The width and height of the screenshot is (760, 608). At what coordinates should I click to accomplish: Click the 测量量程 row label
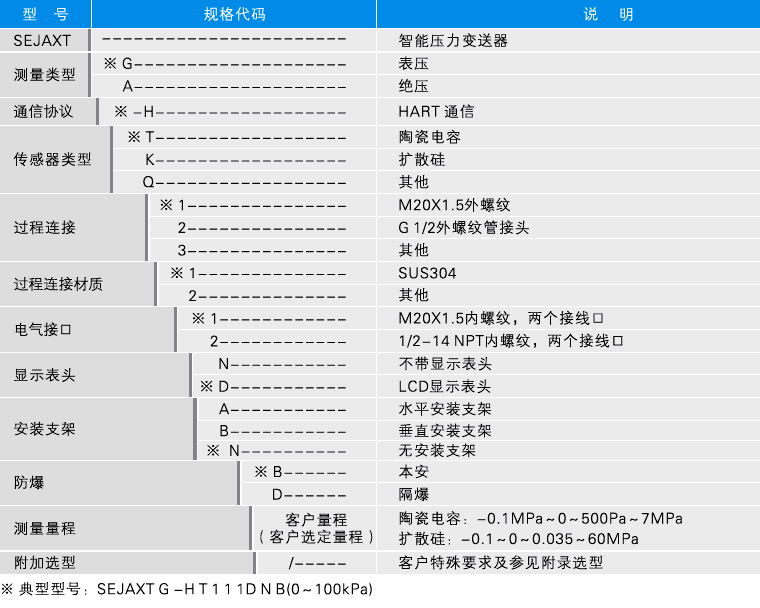pyautogui.click(x=44, y=528)
